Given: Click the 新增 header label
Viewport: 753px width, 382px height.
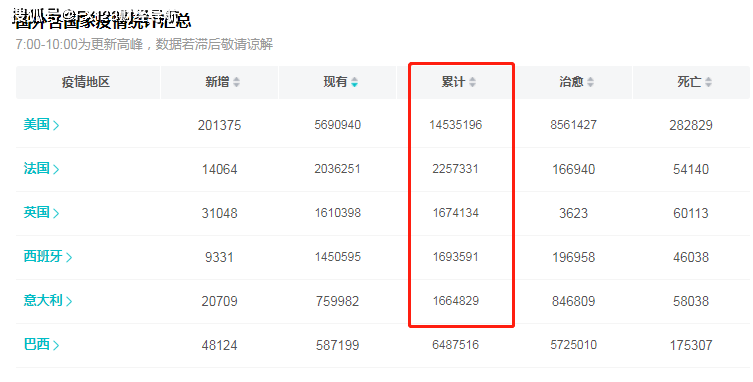Looking at the screenshot, I should [x=217, y=82].
